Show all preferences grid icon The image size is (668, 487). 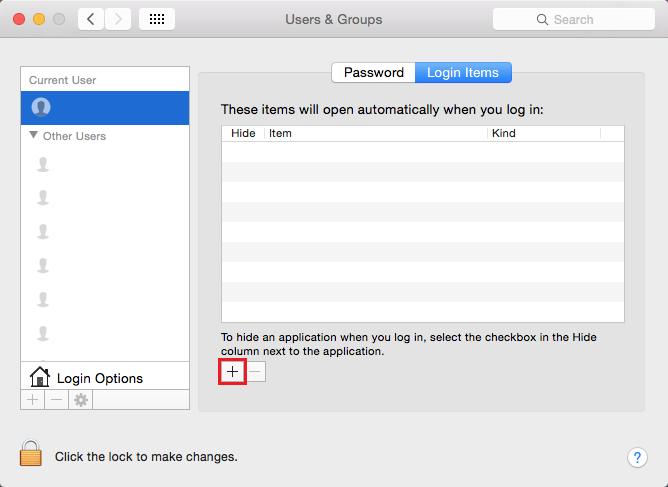click(157, 19)
